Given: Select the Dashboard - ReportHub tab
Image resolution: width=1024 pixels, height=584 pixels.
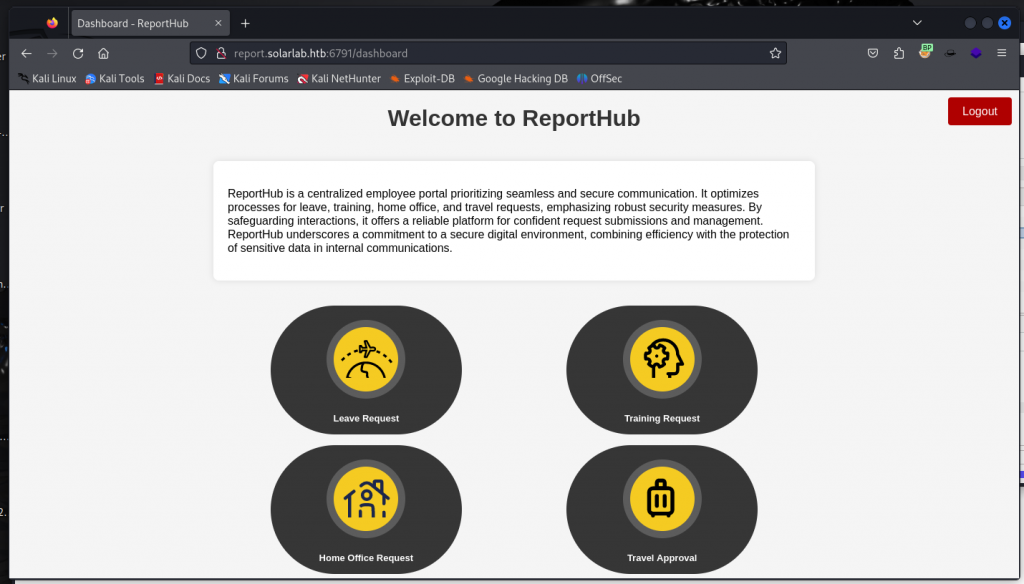Looking at the screenshot, I should [x=150, y=23].
